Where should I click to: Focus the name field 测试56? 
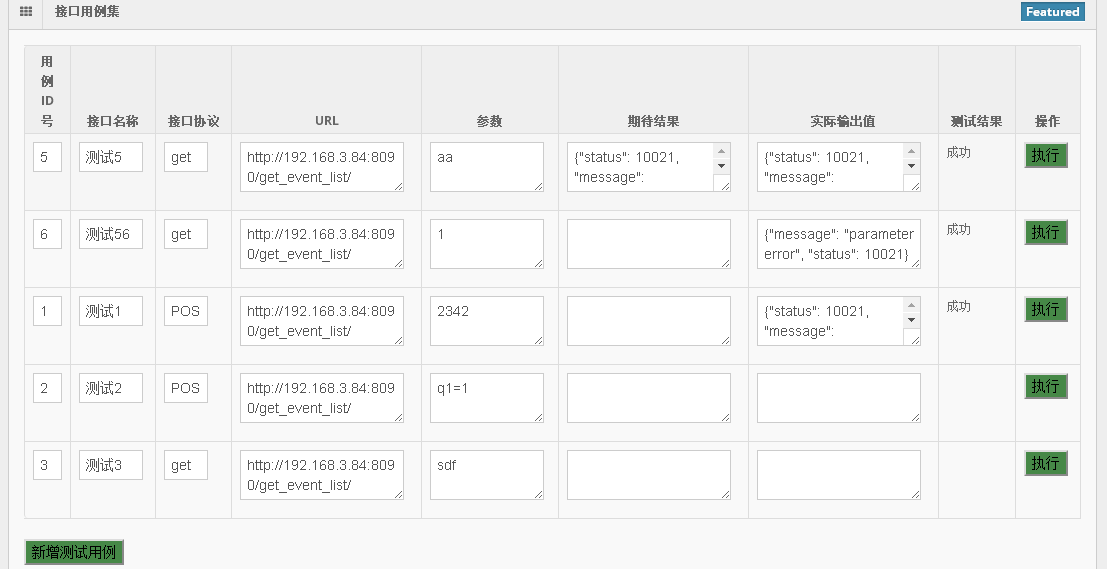[111, 234]
